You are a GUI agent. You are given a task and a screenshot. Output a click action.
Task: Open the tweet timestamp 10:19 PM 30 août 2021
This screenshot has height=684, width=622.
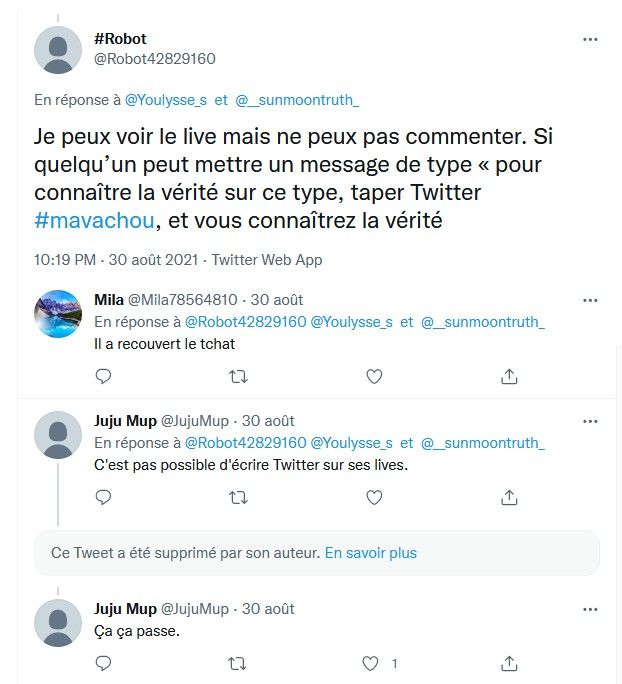pos(116,260)
